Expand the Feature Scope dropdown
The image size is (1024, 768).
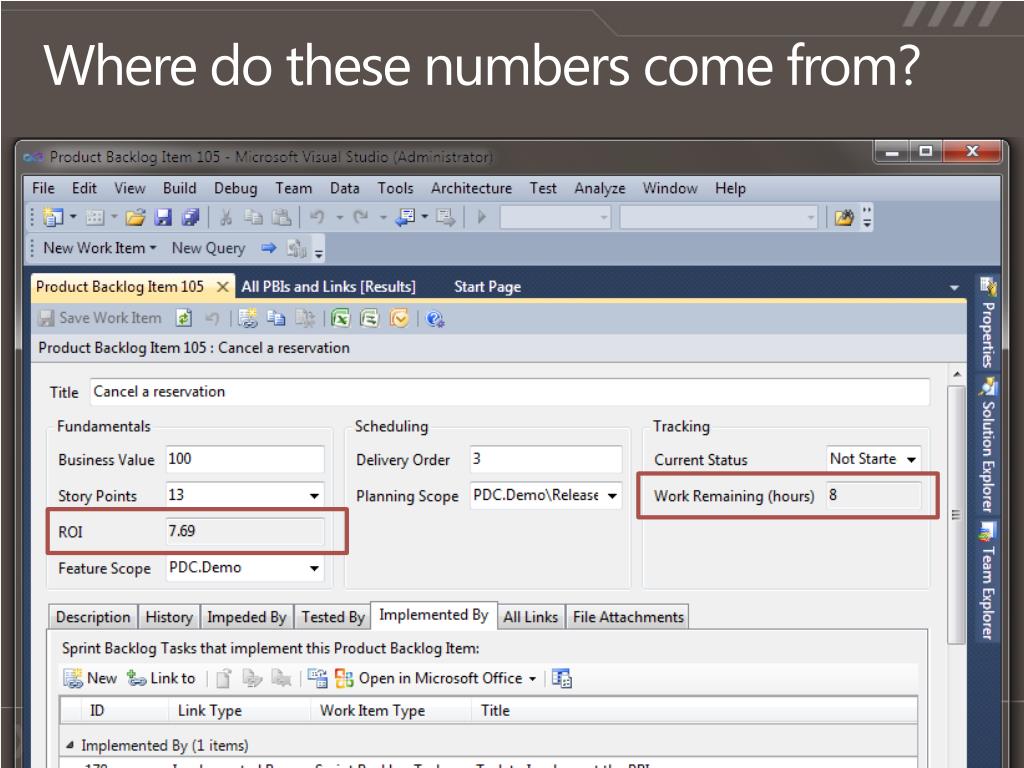(314, 568)
